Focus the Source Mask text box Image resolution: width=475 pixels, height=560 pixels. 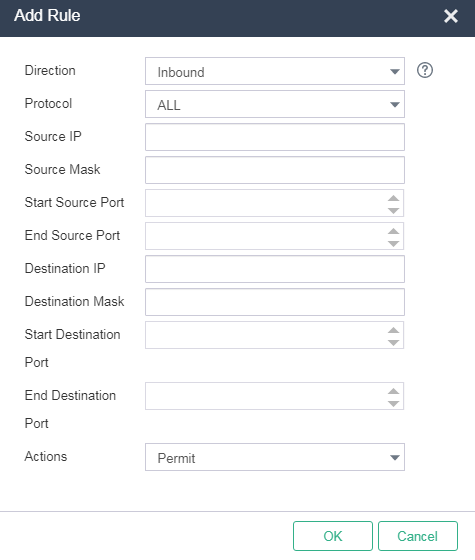[275, 170]
